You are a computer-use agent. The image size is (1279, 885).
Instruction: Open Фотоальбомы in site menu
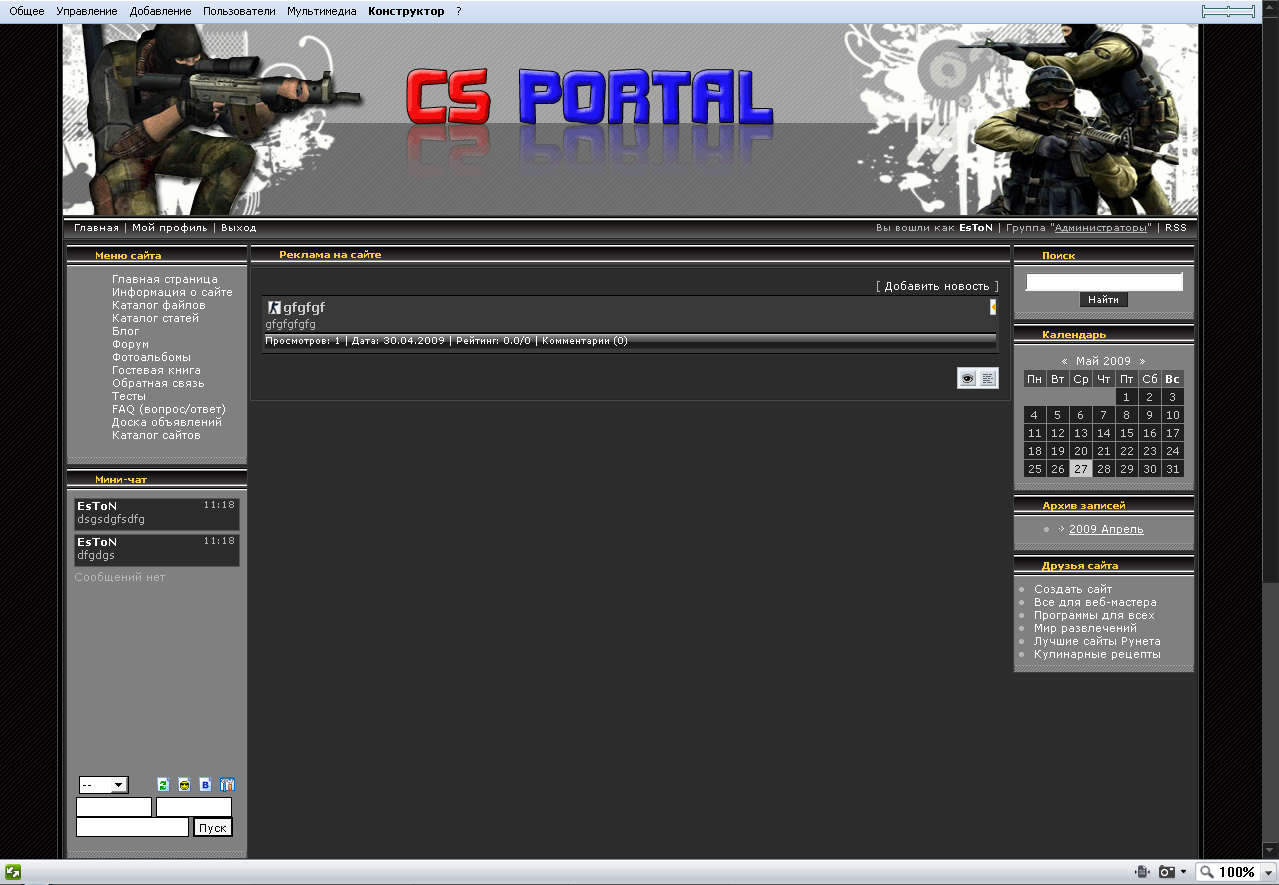(x=152, y=358)
